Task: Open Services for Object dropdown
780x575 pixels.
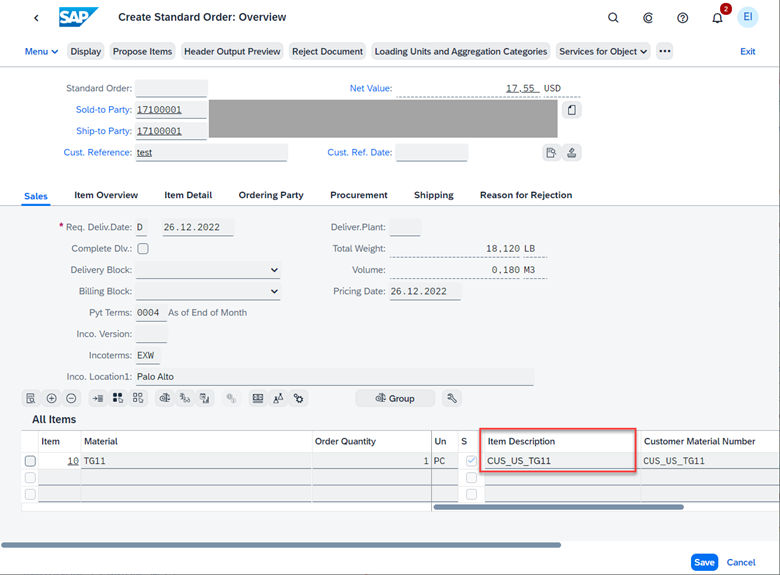Action: pos(603,51)
